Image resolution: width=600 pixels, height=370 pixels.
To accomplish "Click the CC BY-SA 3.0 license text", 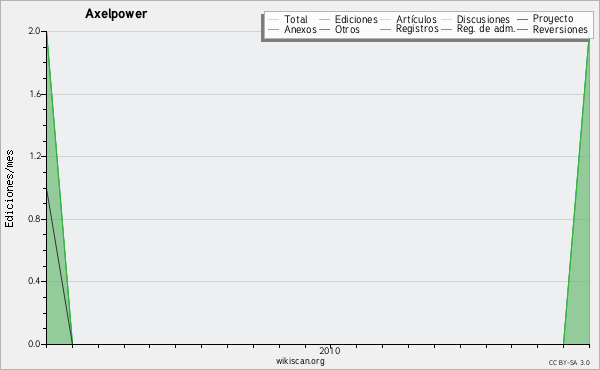I will click(569, 362).
